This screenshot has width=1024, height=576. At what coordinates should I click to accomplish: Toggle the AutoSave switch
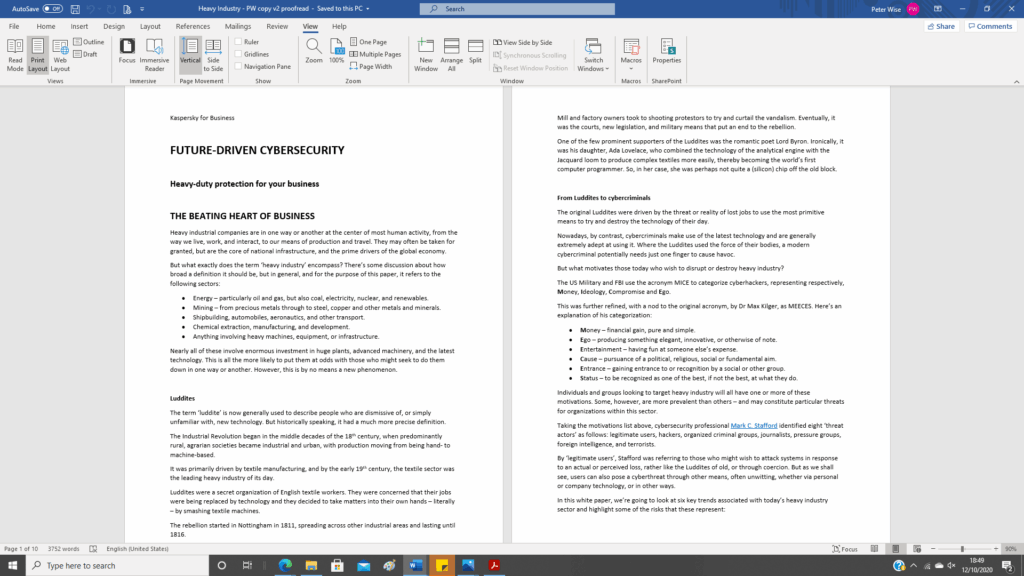[52, 9]
